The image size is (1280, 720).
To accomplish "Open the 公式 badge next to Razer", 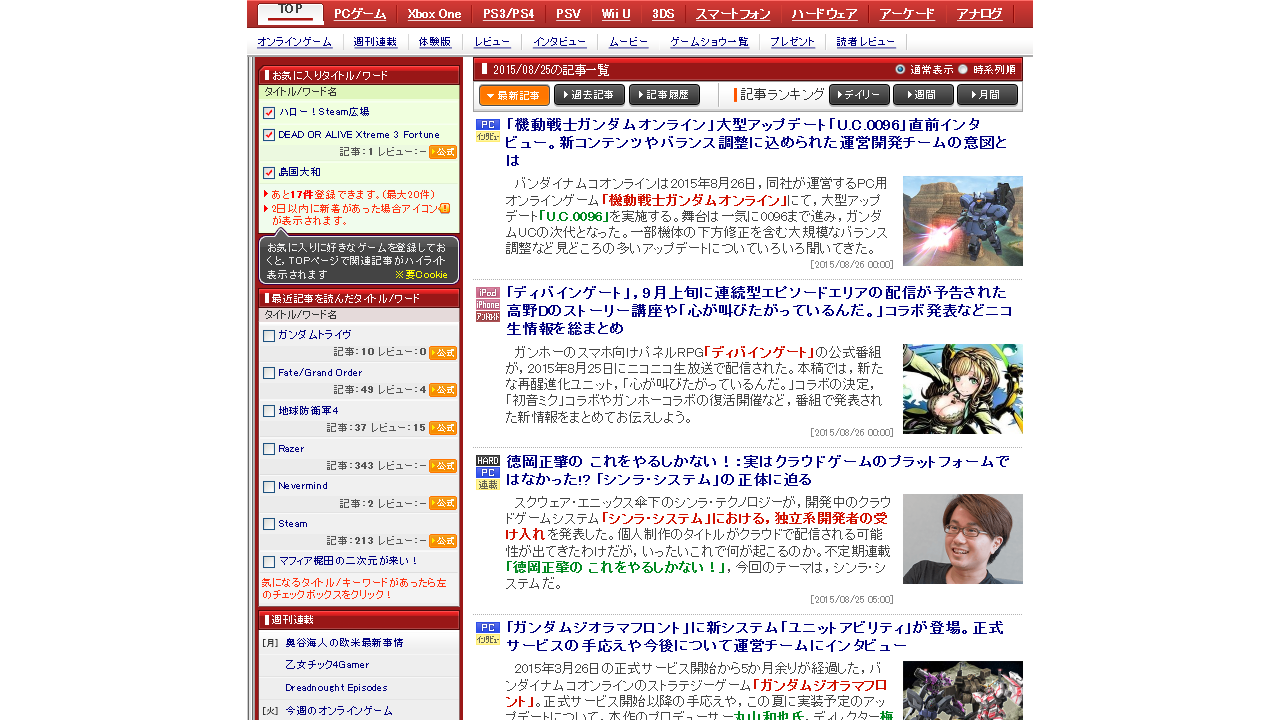I will click(x=443, y=466).
